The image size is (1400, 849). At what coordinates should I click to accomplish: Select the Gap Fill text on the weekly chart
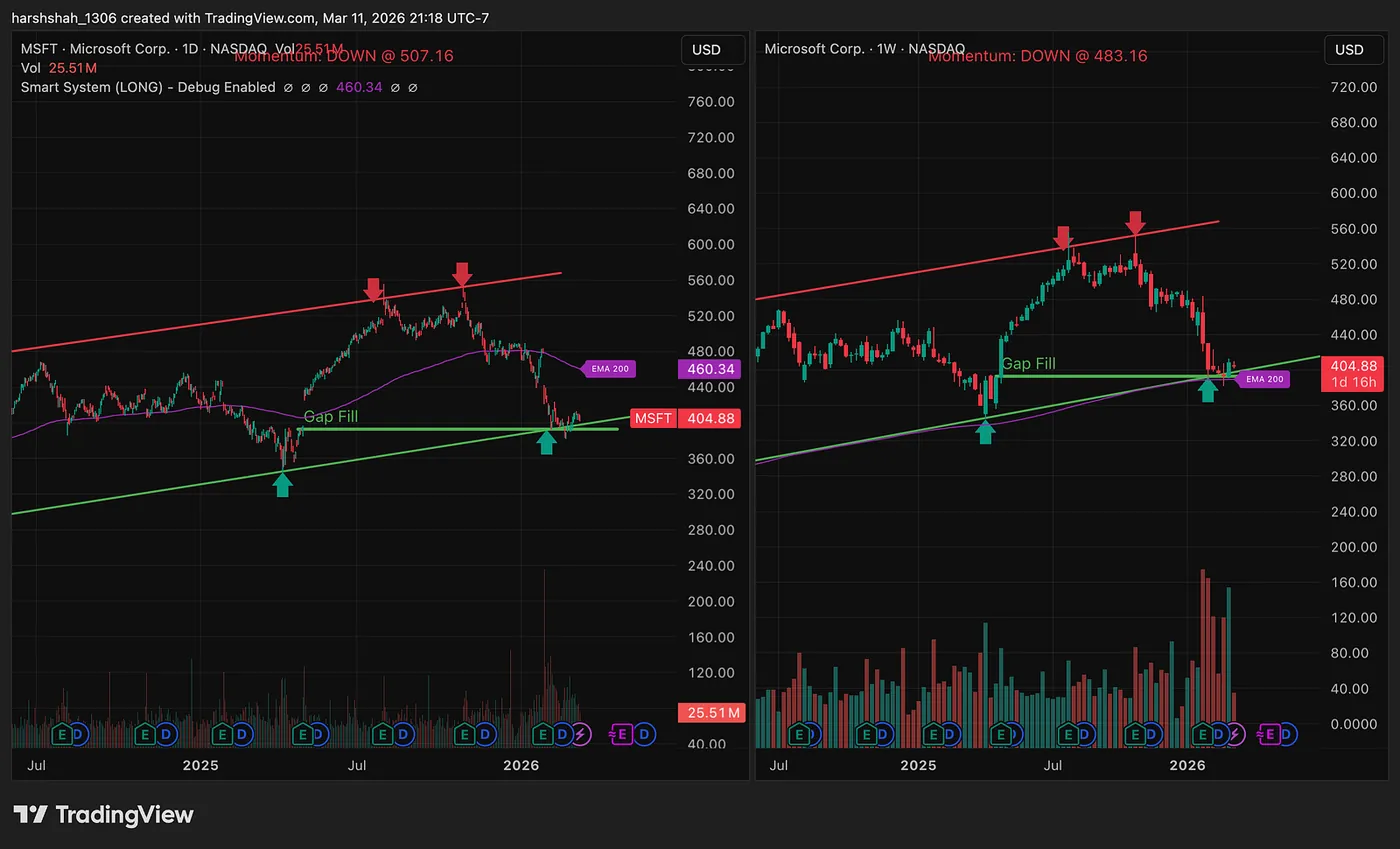(x=1028, y=364)
